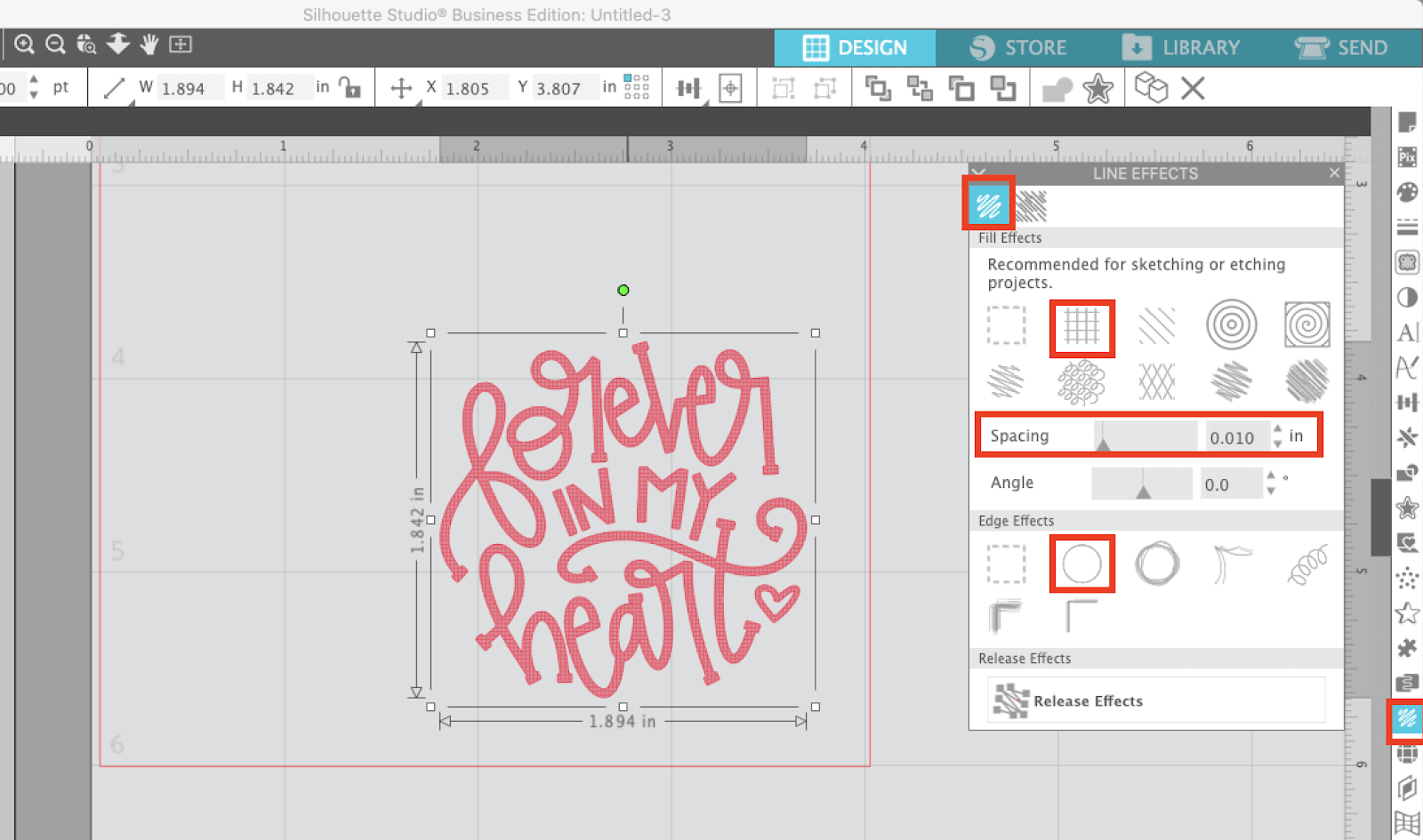Collapse the Line Effects panel with its chevron

coord(979,172)
